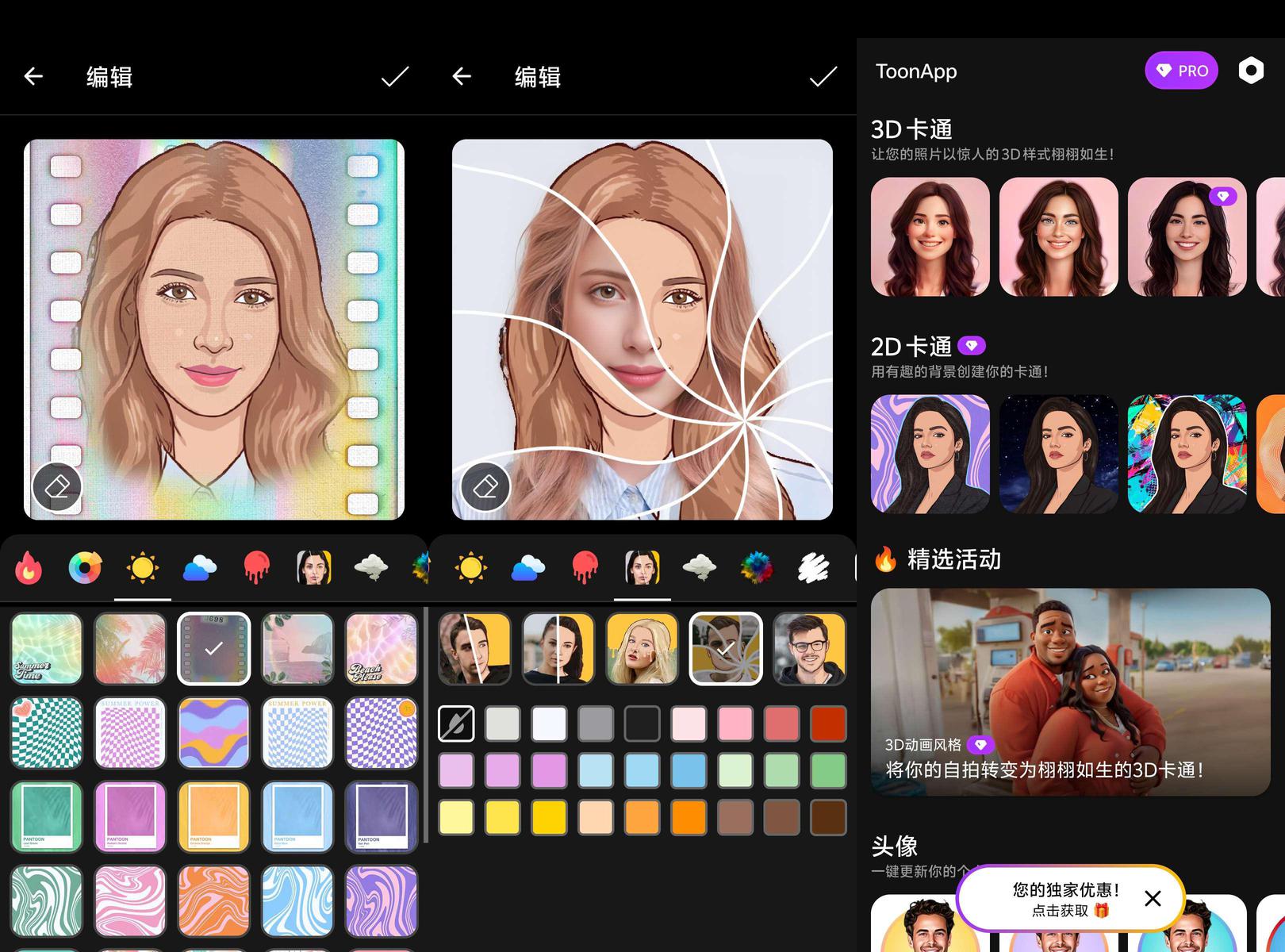
Task: Select first split-face style with dark-haired man
Action: 474,649
